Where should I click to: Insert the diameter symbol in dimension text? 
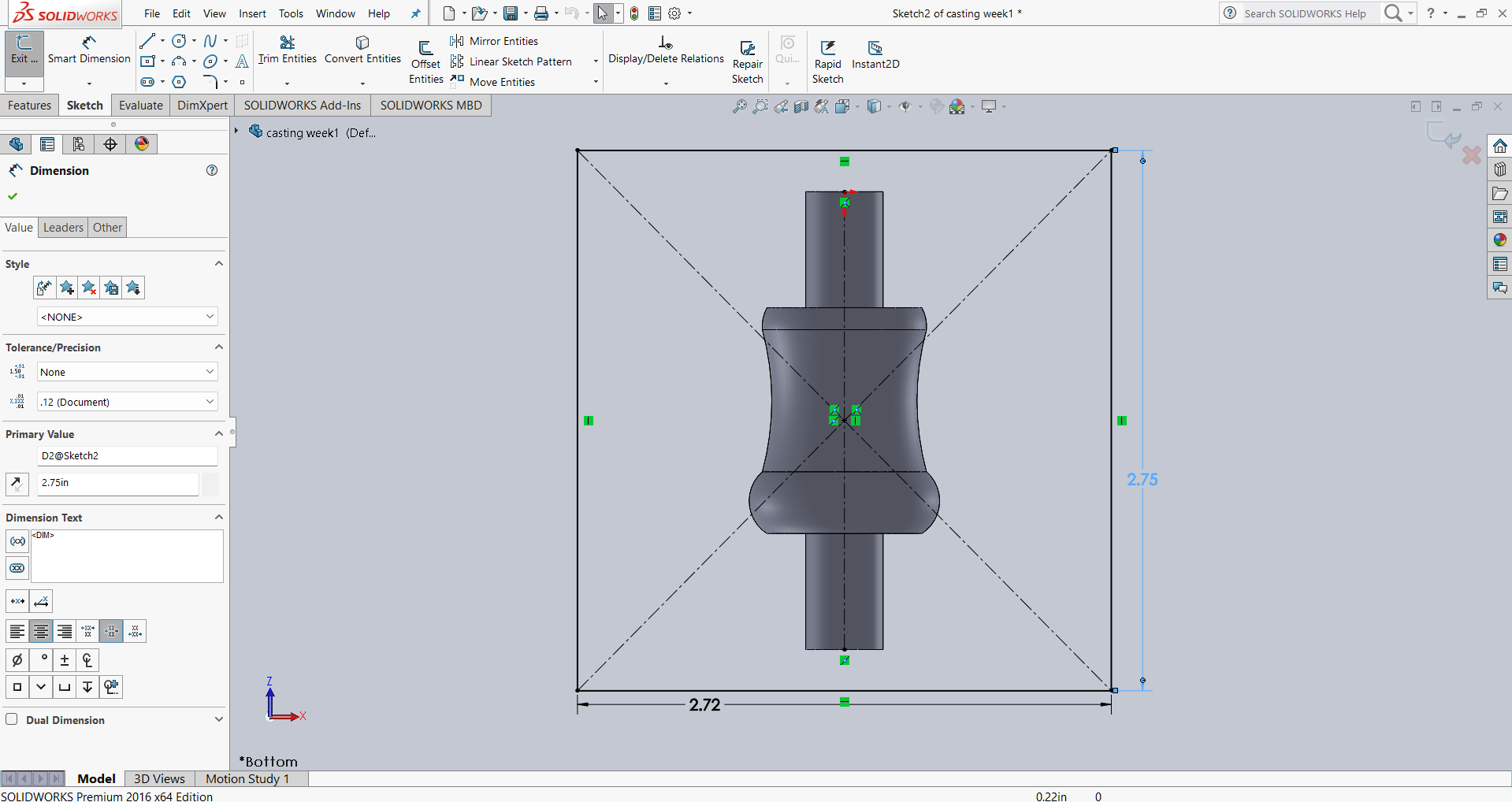17,660
